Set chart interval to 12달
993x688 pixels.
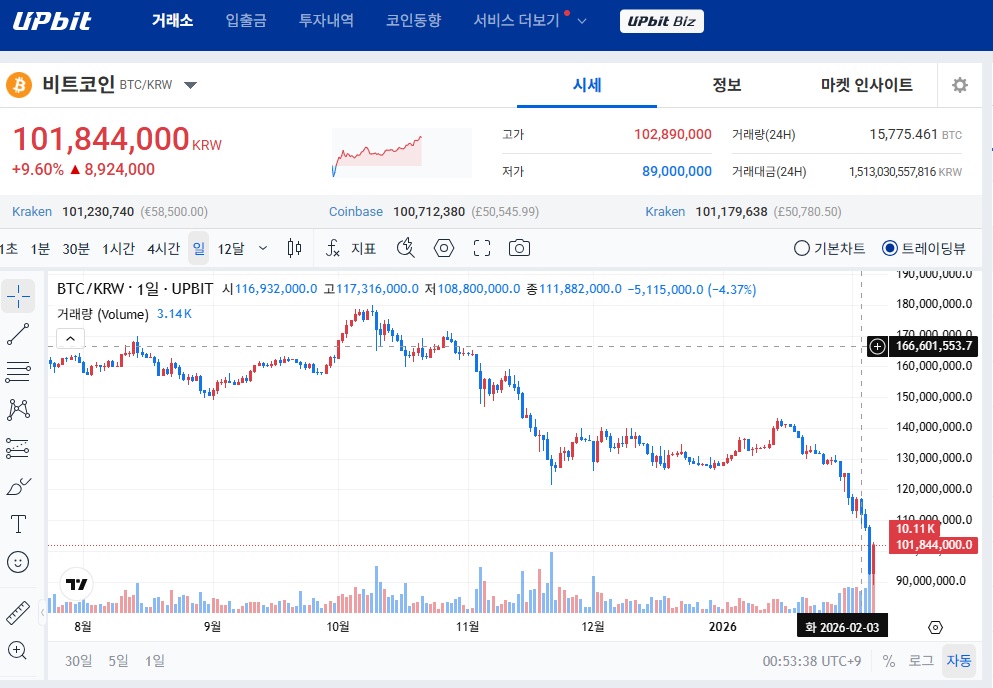(x=231, y=249)
